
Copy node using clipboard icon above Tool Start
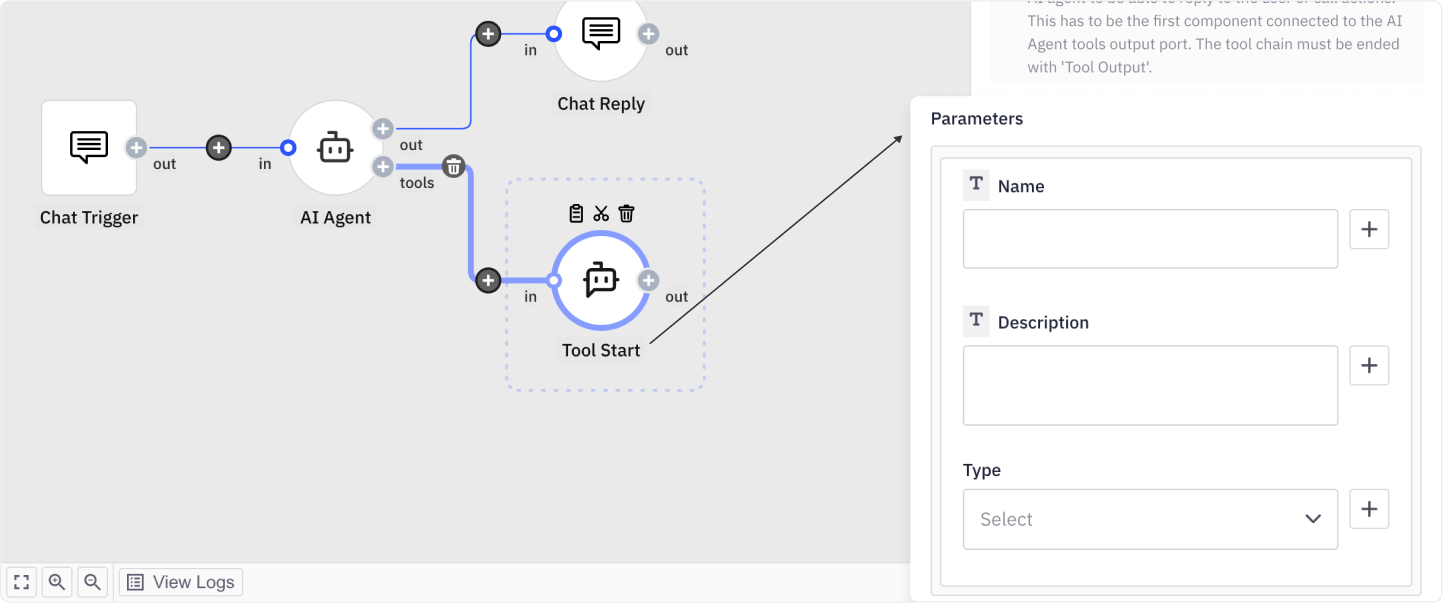(576, 213)
